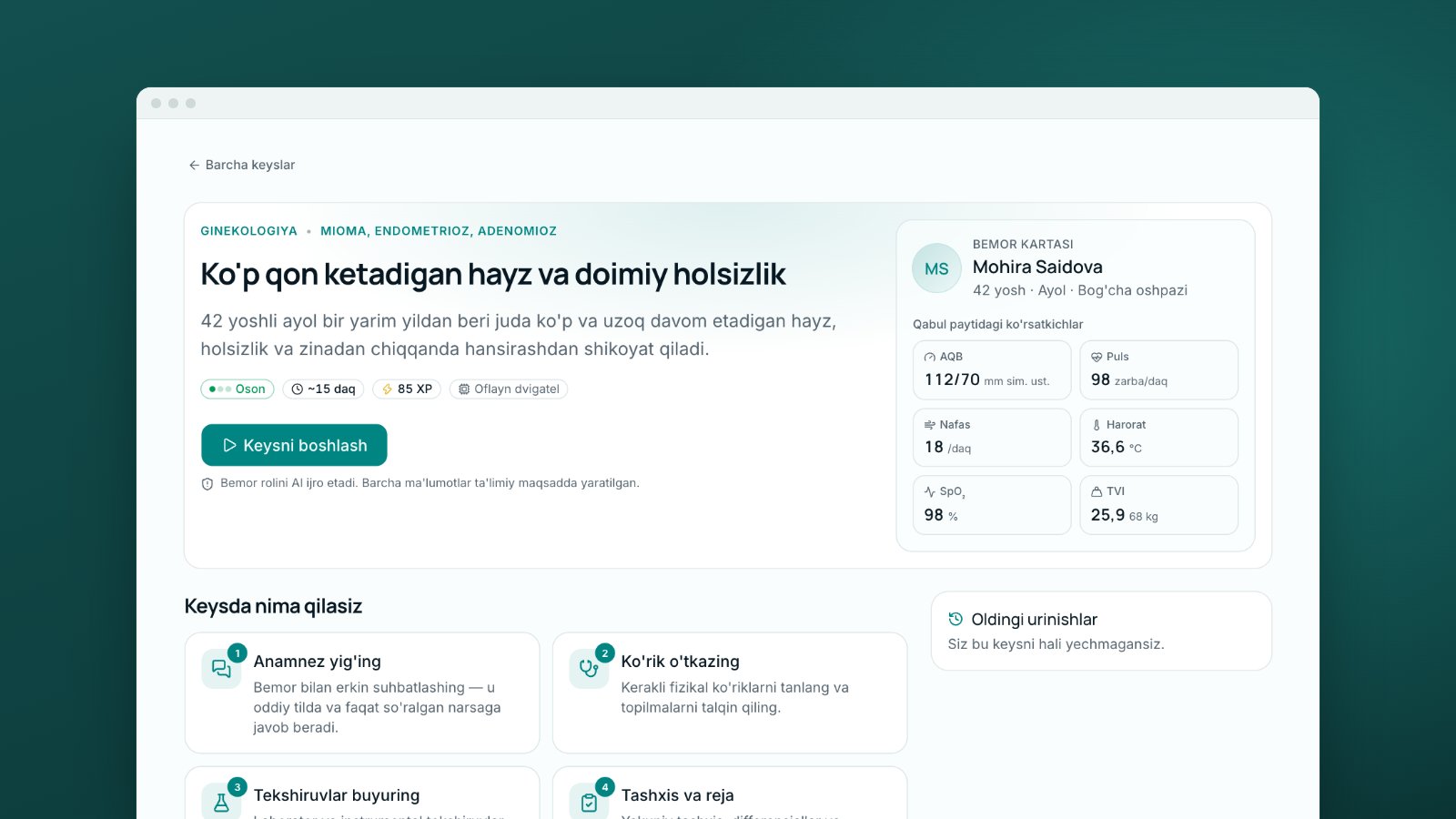Click the clipboard icon for Tashxis va reja
The height and width of the screenshot is (819, 1456).
point(589,803)
